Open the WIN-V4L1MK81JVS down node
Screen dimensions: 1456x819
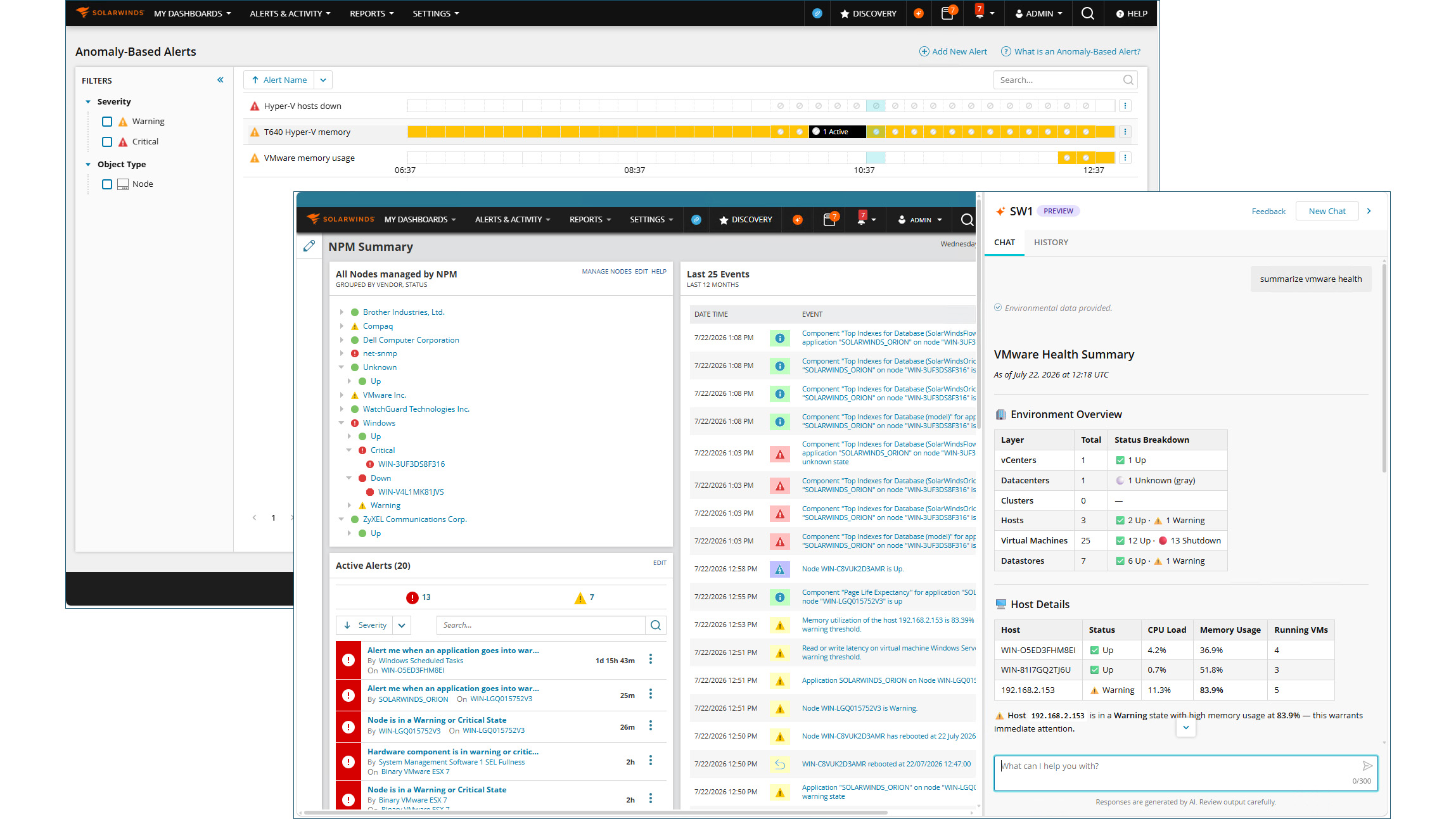point(411,492)
